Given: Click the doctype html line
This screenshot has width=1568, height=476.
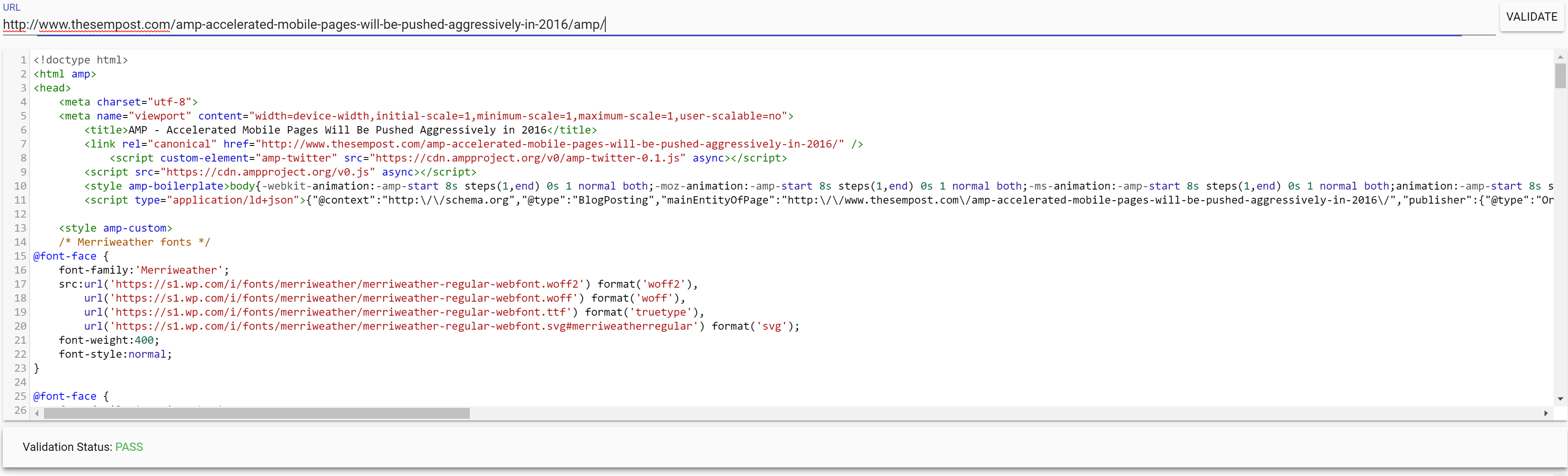Looking at the screenshot, I should [x=80, y=60].
